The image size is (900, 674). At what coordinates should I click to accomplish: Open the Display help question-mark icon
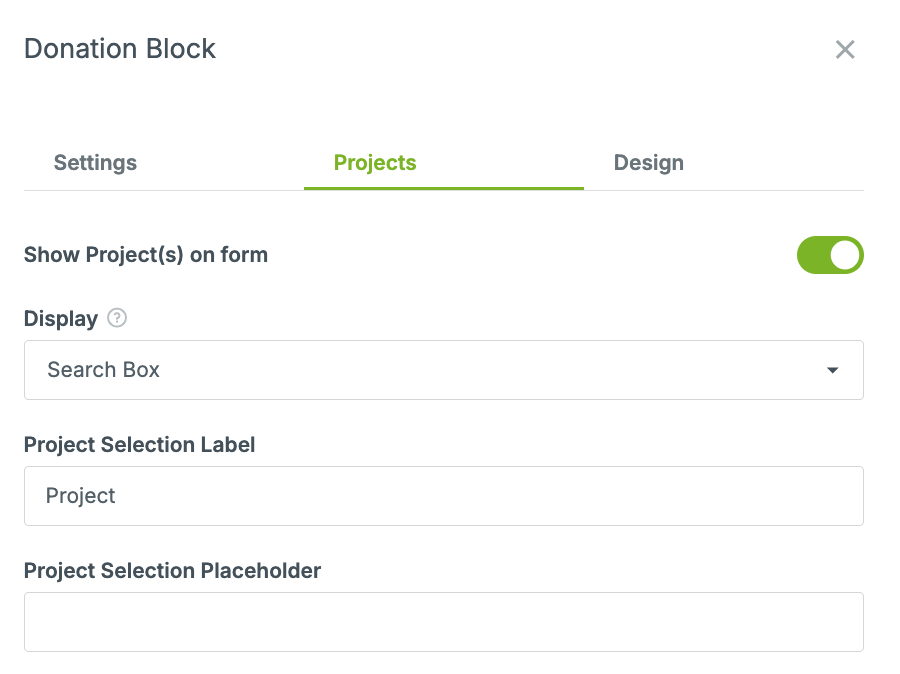click(x=117, y=317)
